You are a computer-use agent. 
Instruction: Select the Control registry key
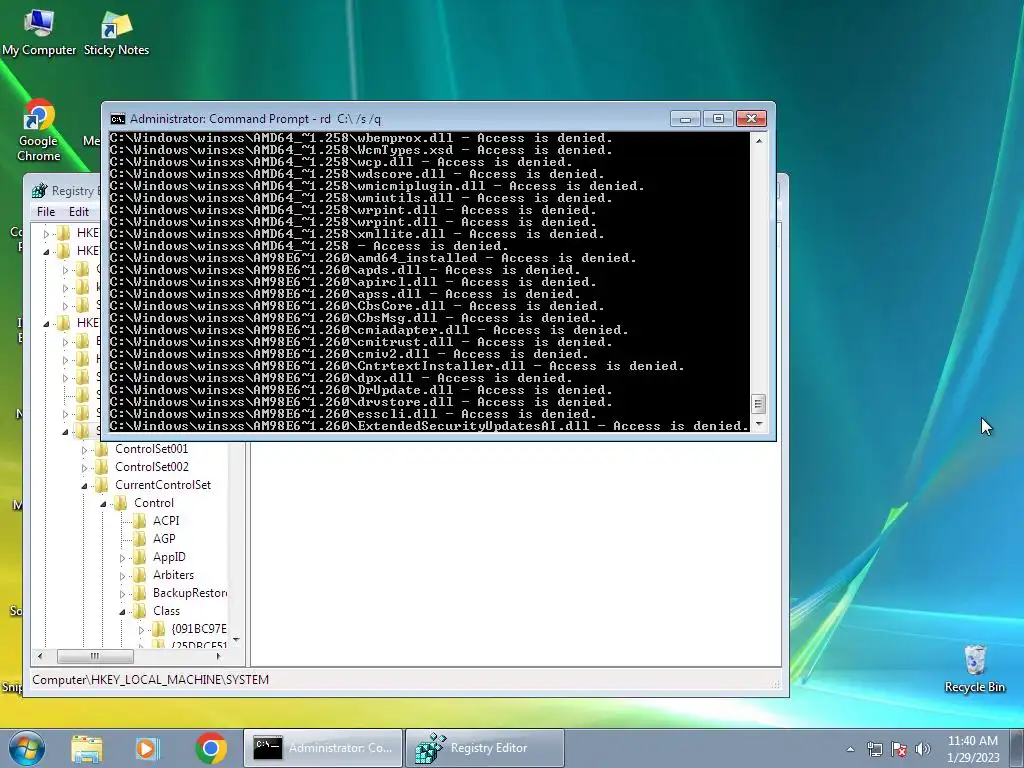(153, 503)
